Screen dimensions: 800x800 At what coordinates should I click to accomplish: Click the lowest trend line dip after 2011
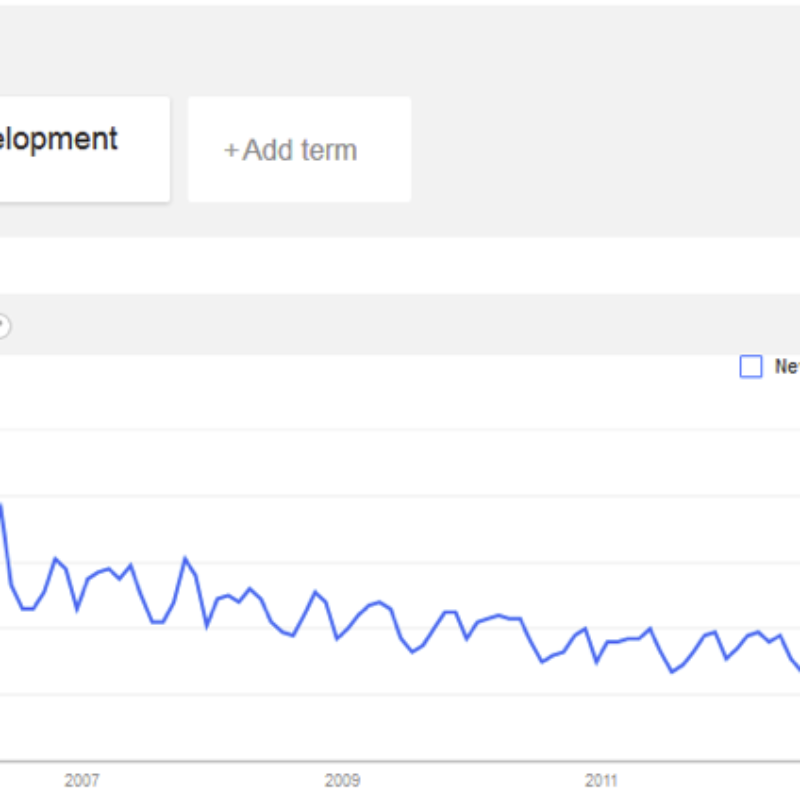(x=673, y=672)
